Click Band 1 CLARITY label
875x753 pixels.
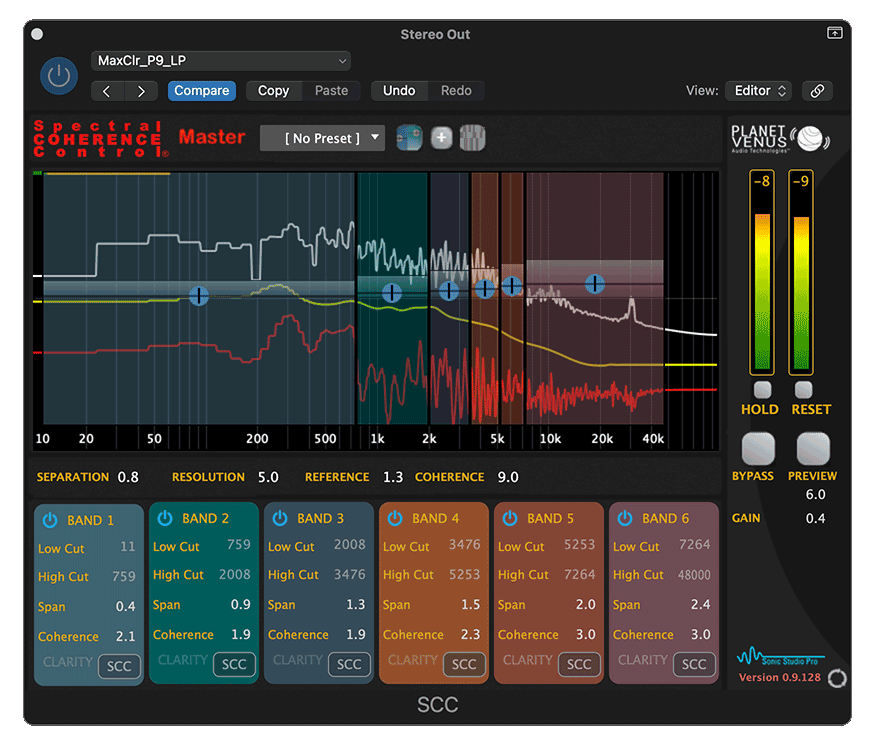68,662
